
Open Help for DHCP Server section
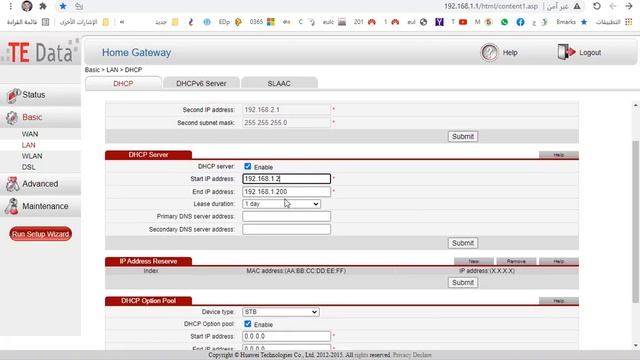click(x=558, y=155)
